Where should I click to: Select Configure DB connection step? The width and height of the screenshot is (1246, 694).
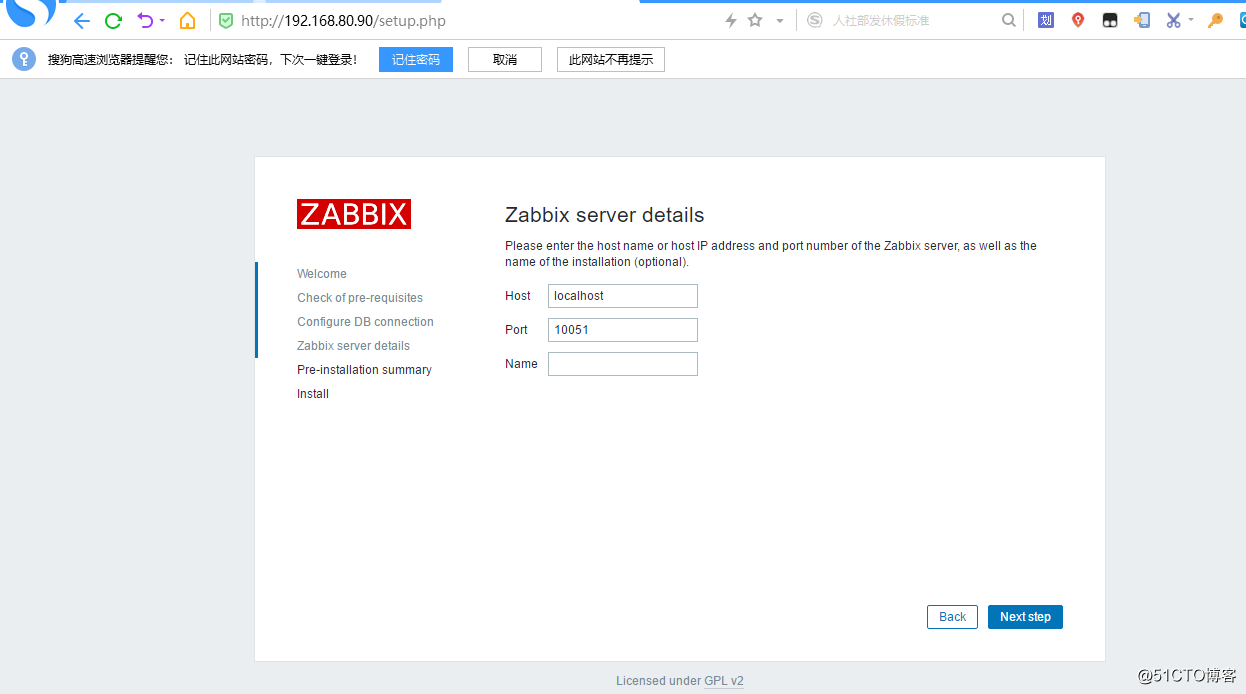click(365, 322)
